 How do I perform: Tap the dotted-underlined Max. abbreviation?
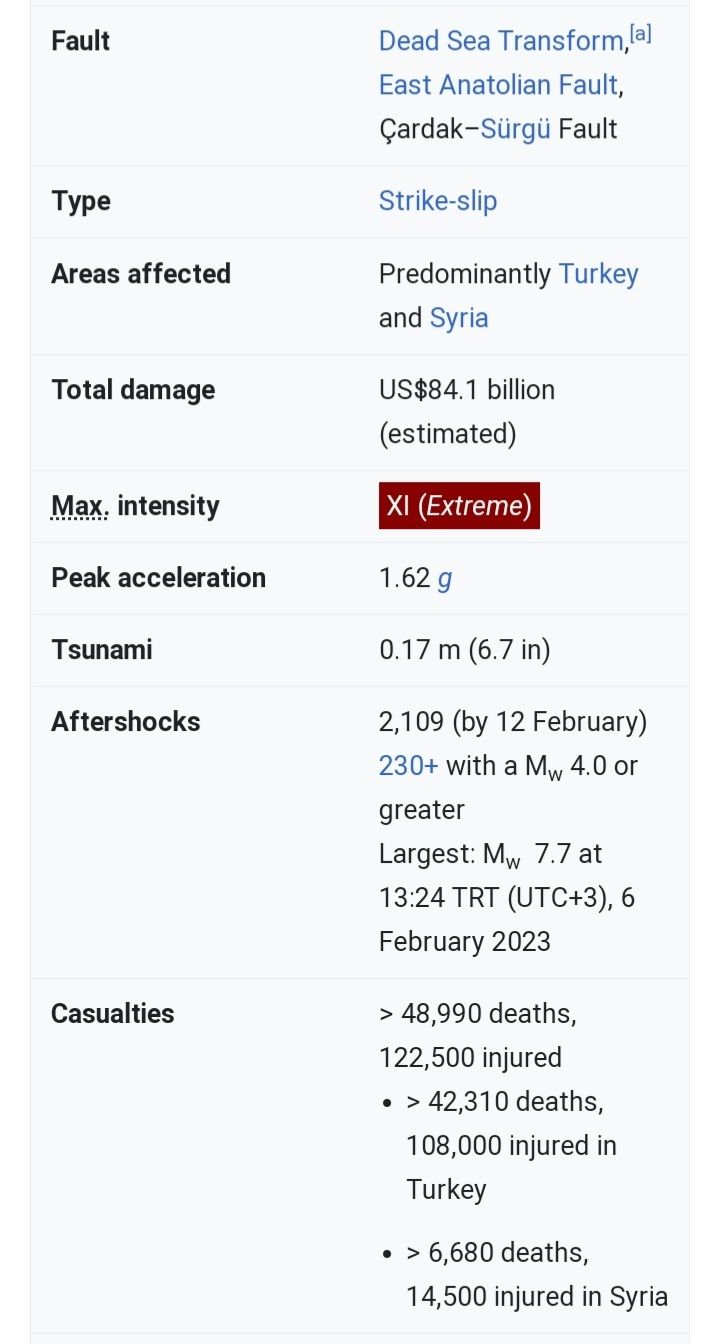[79, 506]
